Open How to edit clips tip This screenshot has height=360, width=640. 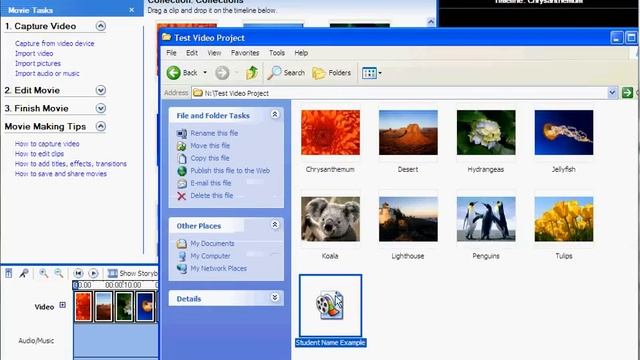[39, 154]
